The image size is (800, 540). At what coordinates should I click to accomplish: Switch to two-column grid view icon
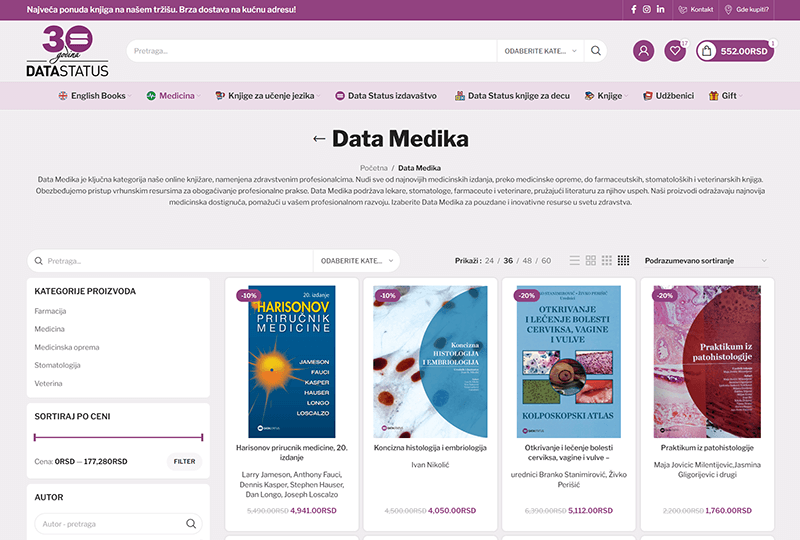[x=591, y=261]
